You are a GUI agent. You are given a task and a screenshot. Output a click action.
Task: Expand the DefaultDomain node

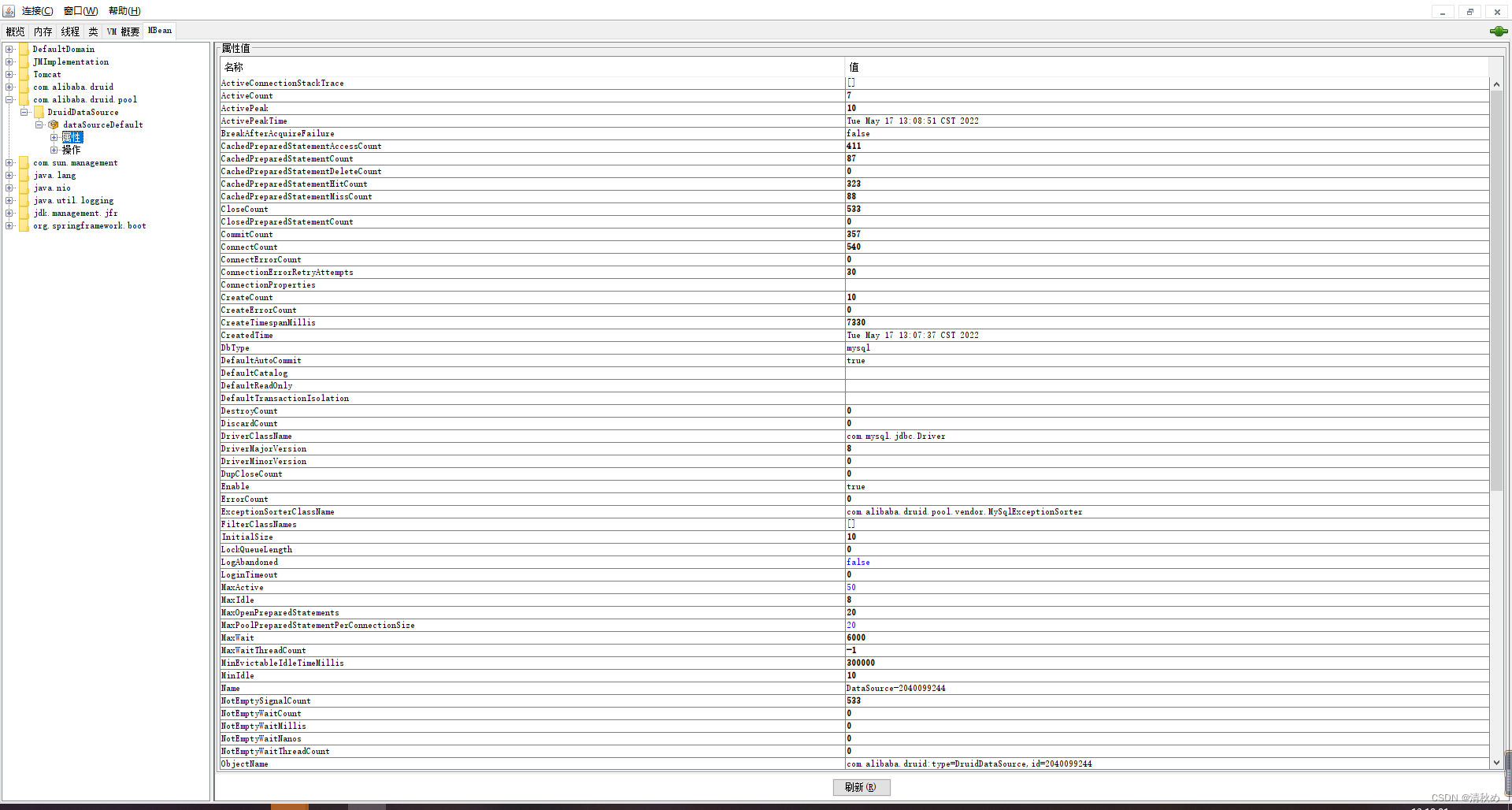pyautogui.click(x=9, y=49)
